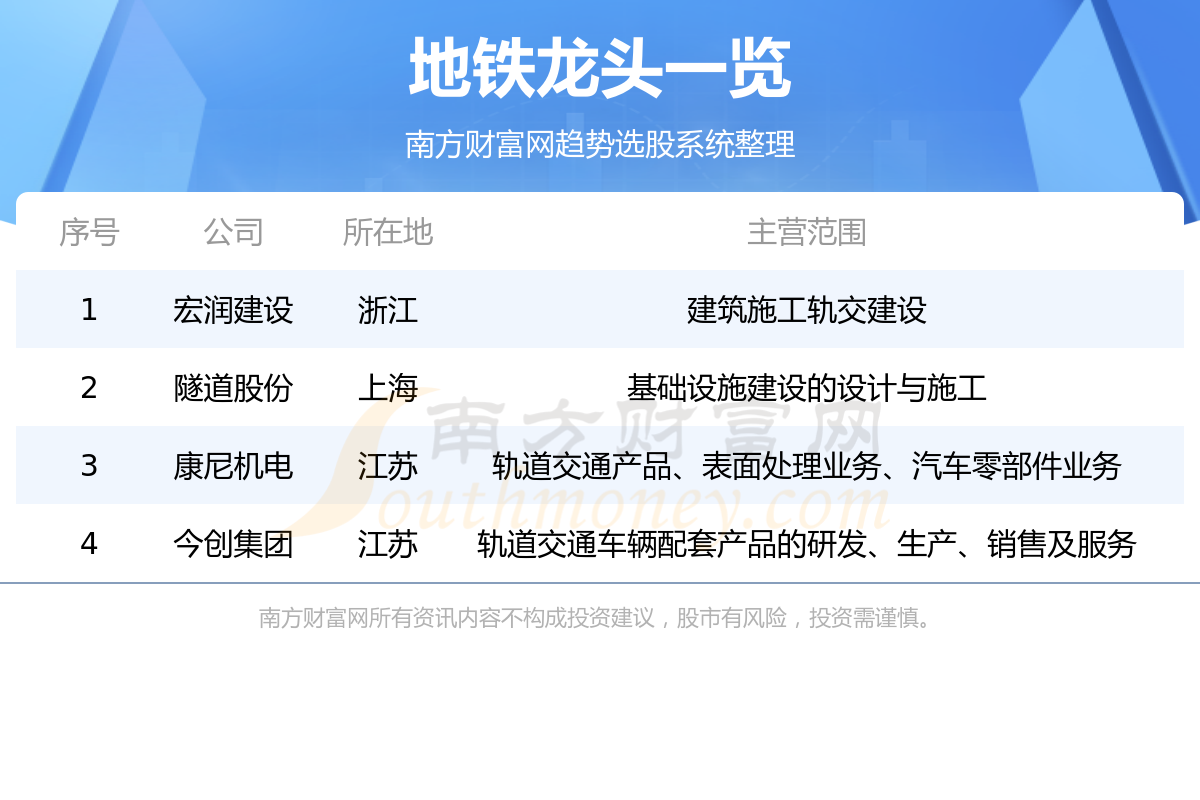Click the 公司 column header
Image resolution: width=1200 pixels, height=800 pixels.
[x=233, y=232]
